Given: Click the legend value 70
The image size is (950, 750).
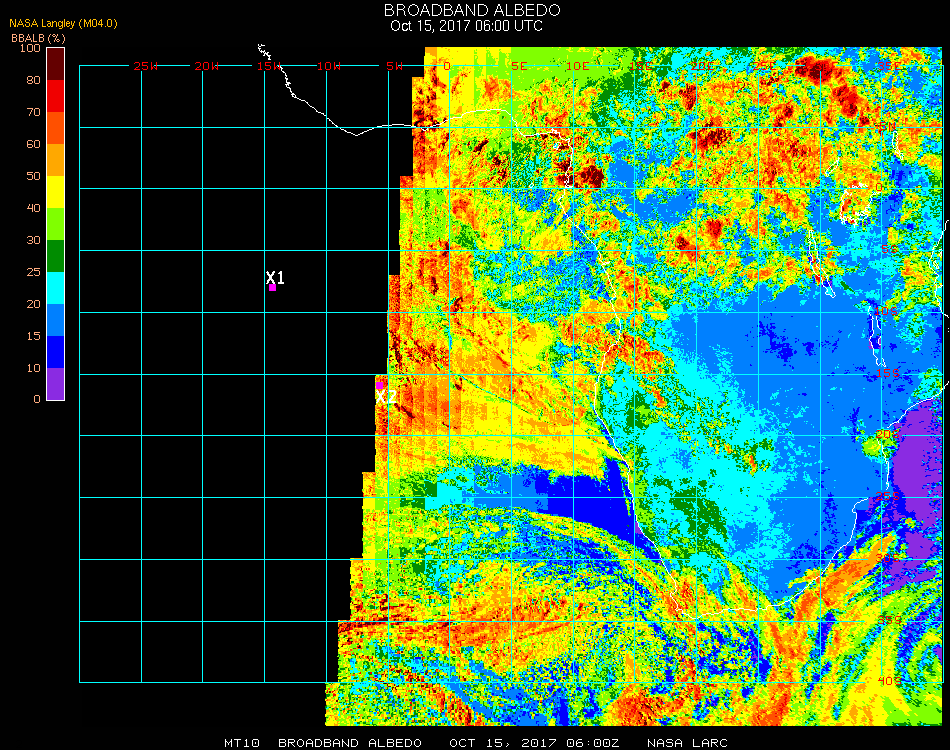Looking at the screenshot, I should click(x=33, y=112).
